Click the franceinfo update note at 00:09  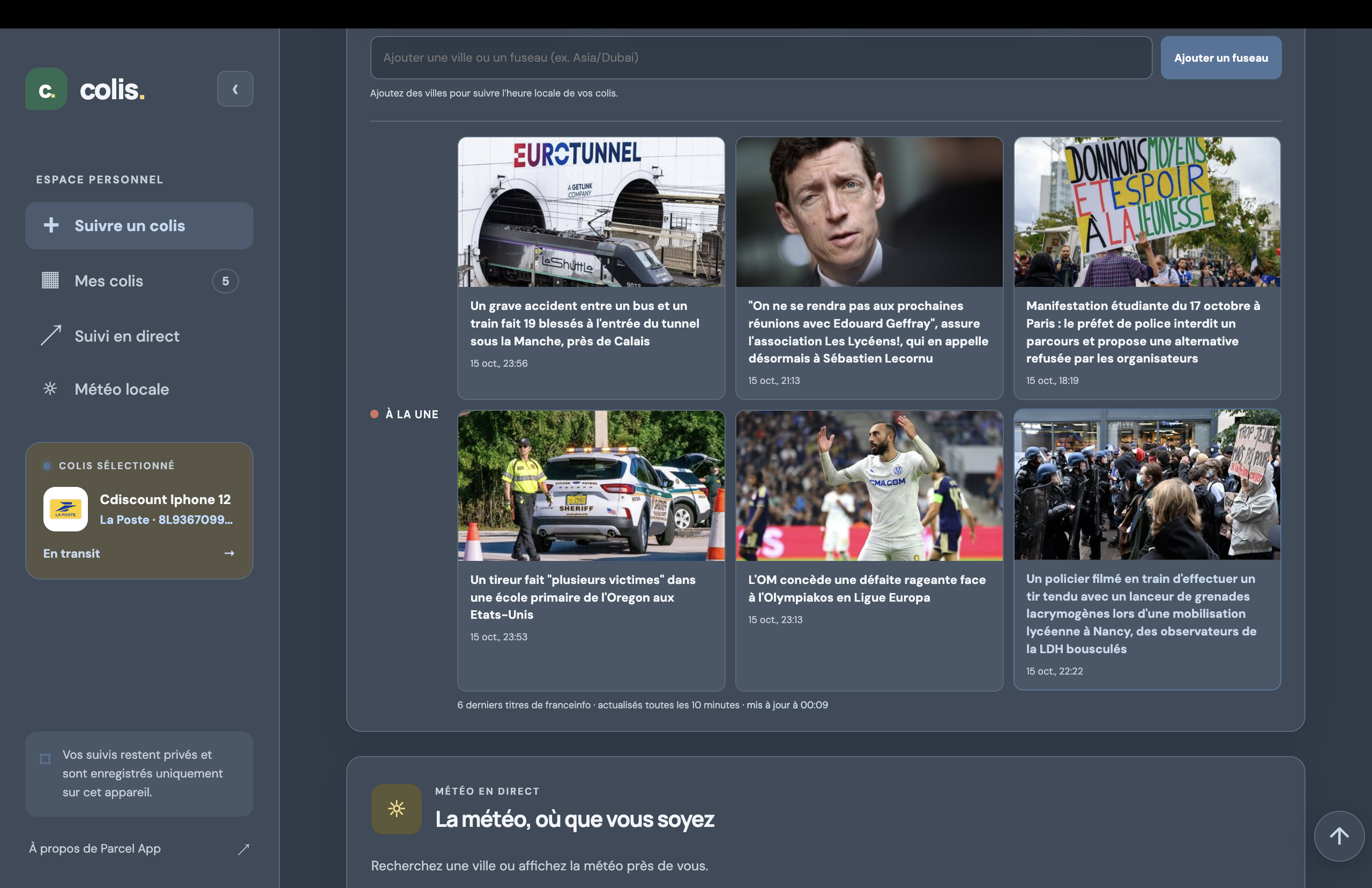tap(643, 705)
